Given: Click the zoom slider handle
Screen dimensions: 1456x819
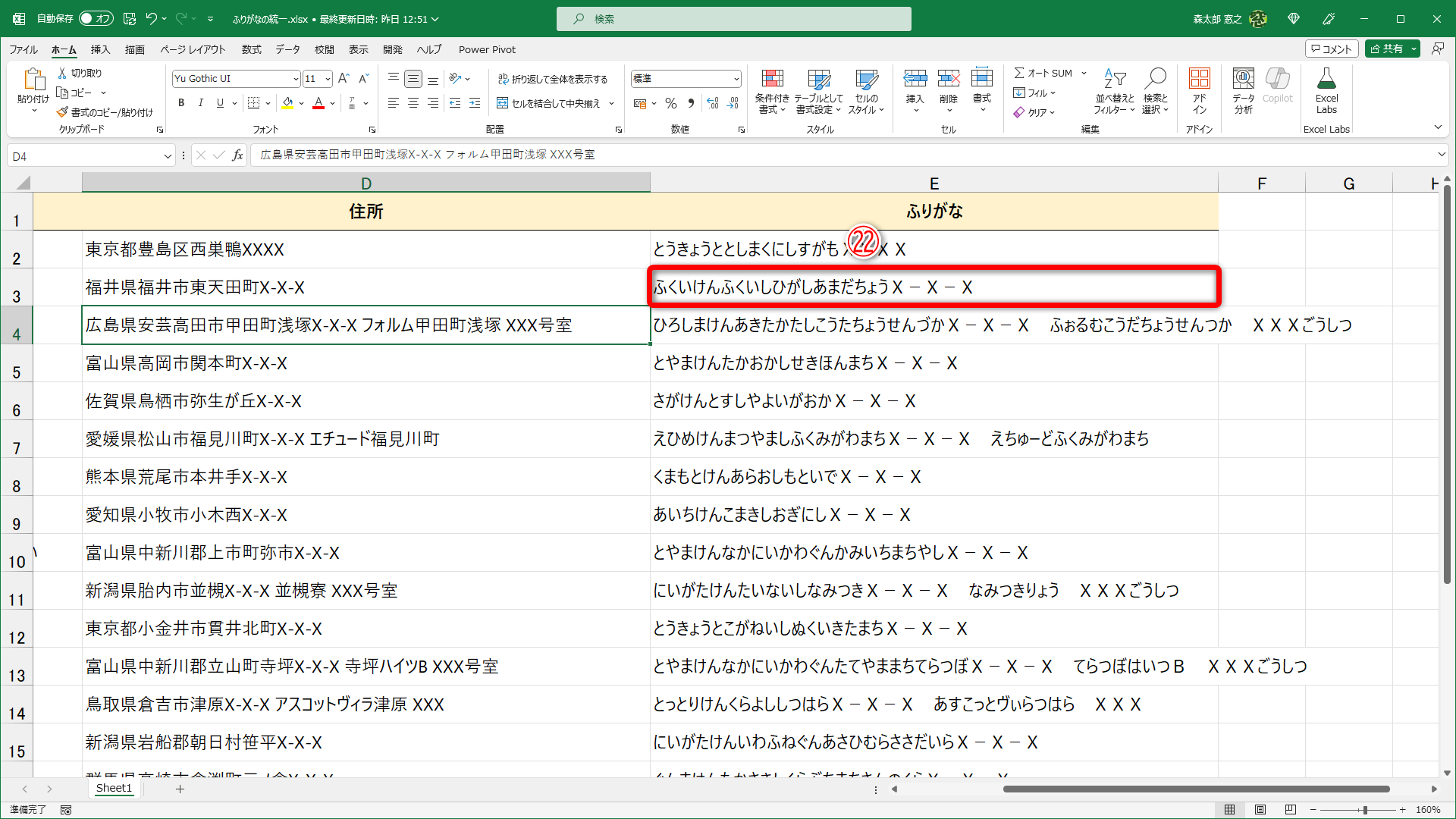Looking at the screenshot, I should pos(1364,810).
